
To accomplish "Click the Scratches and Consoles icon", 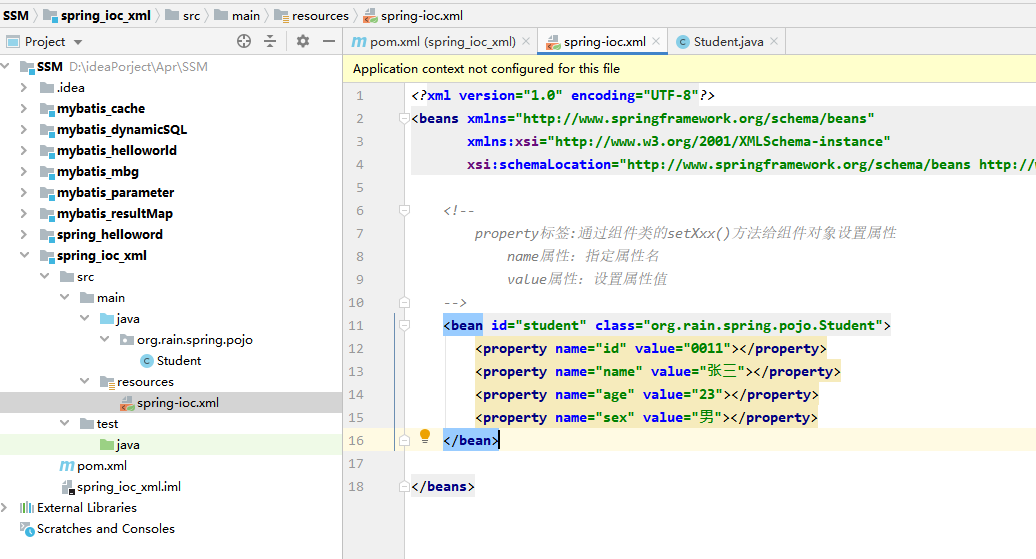I will [x=27, y=529].
